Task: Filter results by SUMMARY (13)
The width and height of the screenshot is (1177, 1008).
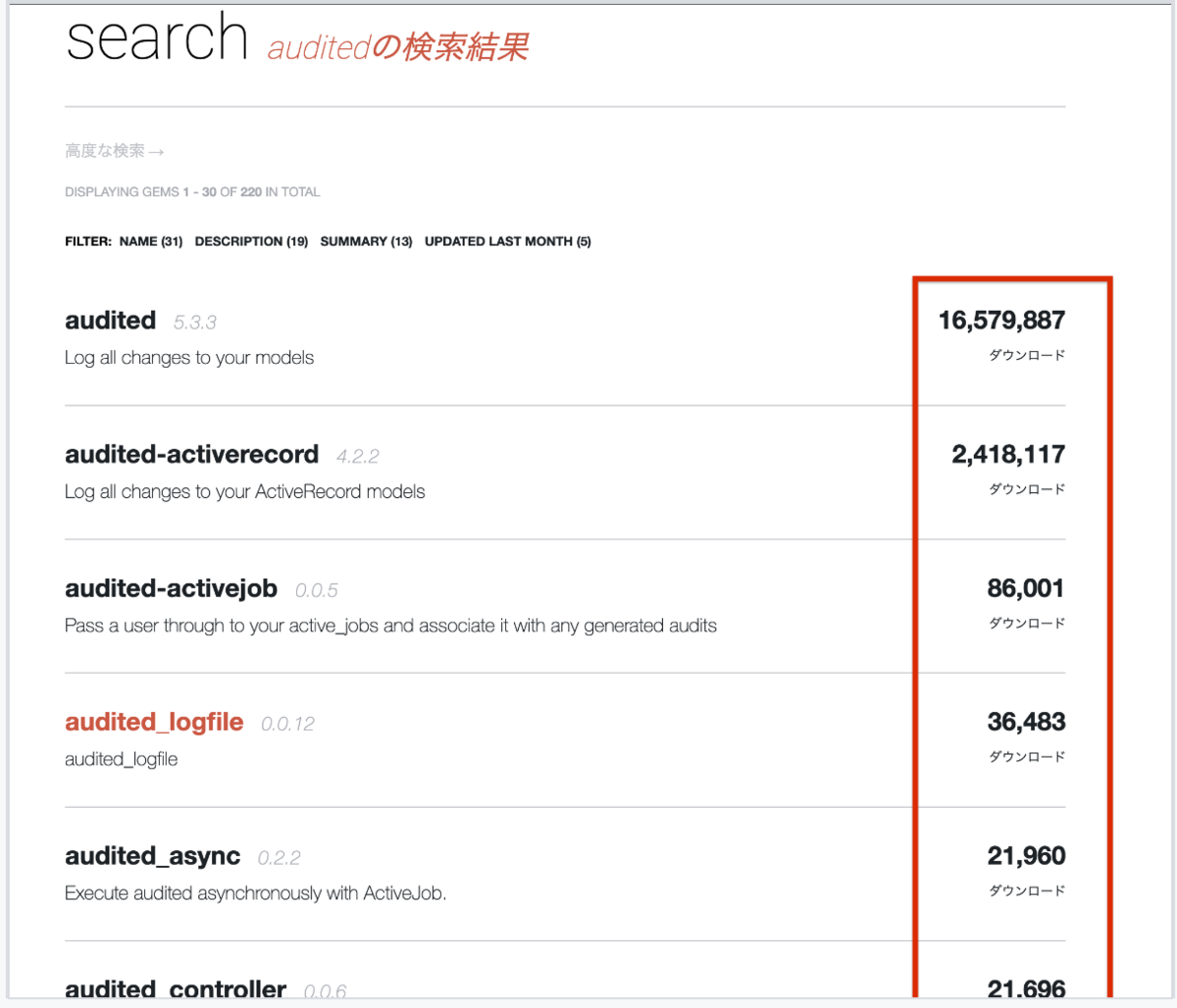Action: pyautogui.click(x=366, y=241)
